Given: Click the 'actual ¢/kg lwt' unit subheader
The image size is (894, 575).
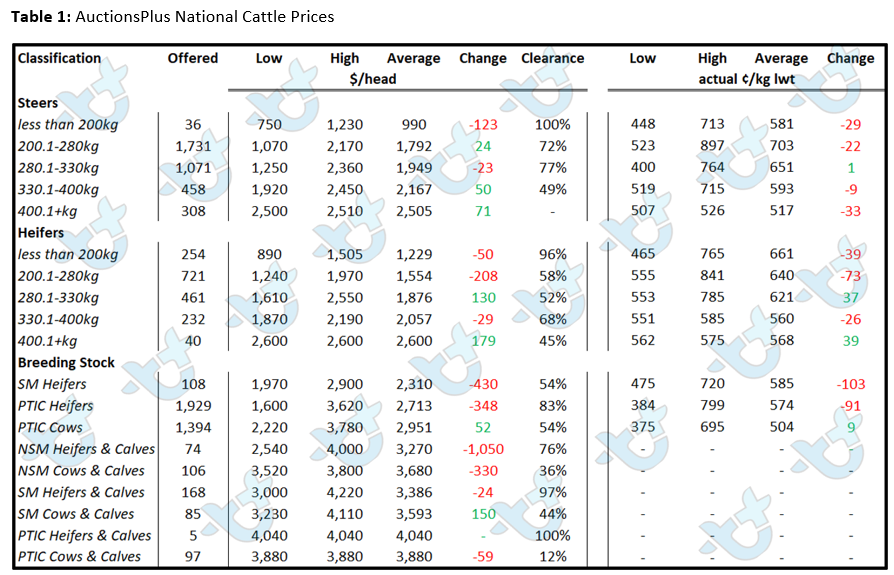Looking at the screenshot, I should pos(746,79).
